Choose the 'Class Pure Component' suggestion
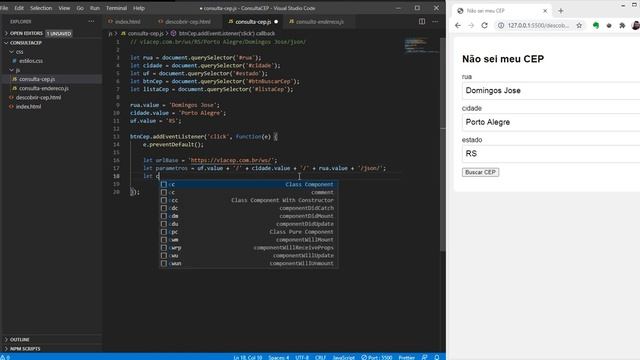Screen dimensions: 640x360 [x=249, y=232]
